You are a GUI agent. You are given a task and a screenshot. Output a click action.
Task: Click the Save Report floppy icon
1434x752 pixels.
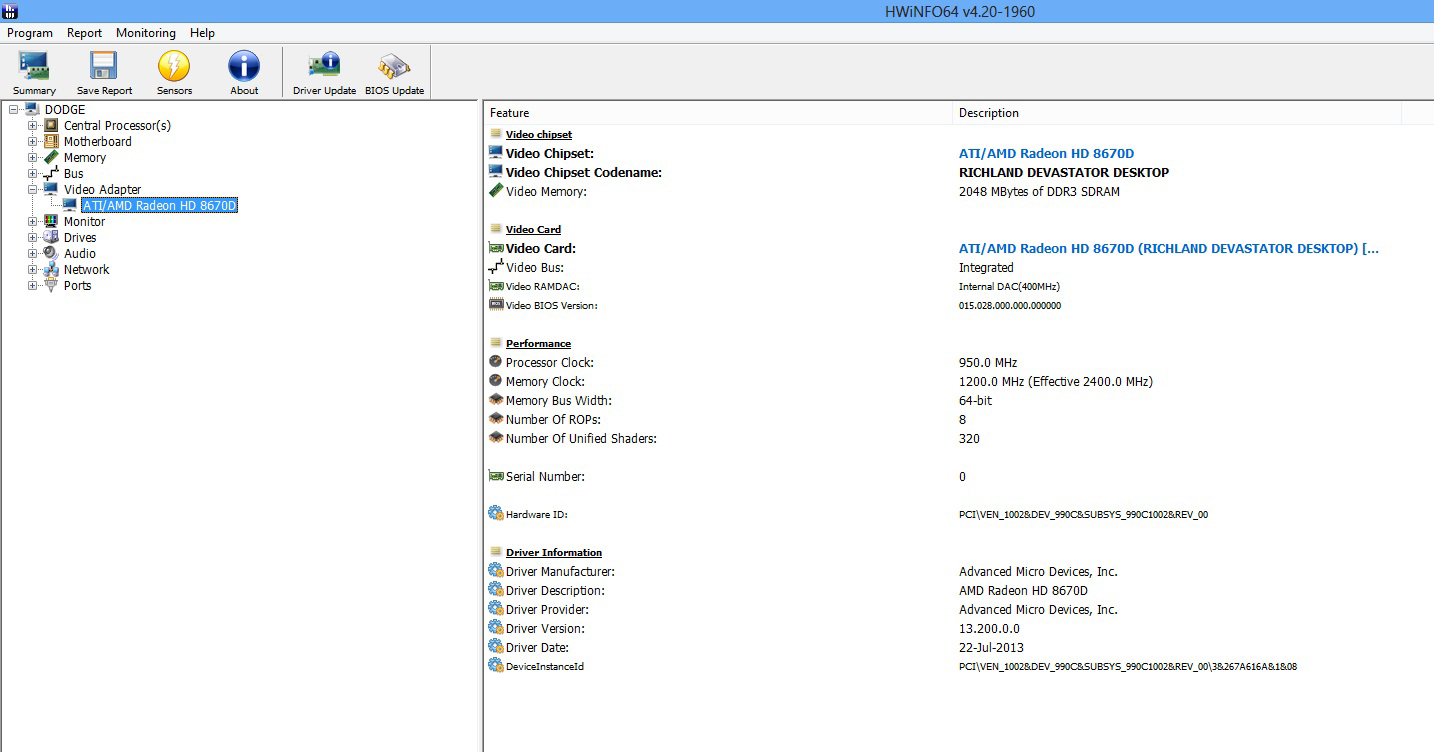[x=104, y=66]
